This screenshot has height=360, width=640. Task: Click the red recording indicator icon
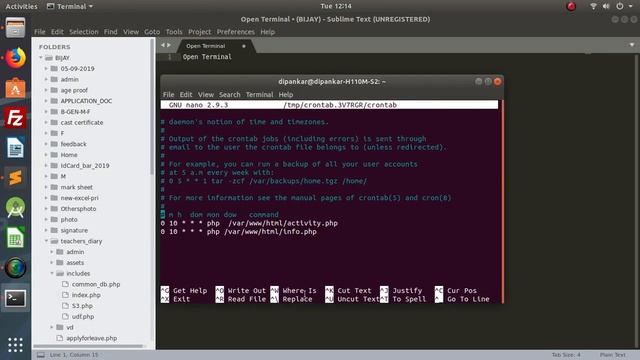(x=571, y=6)
